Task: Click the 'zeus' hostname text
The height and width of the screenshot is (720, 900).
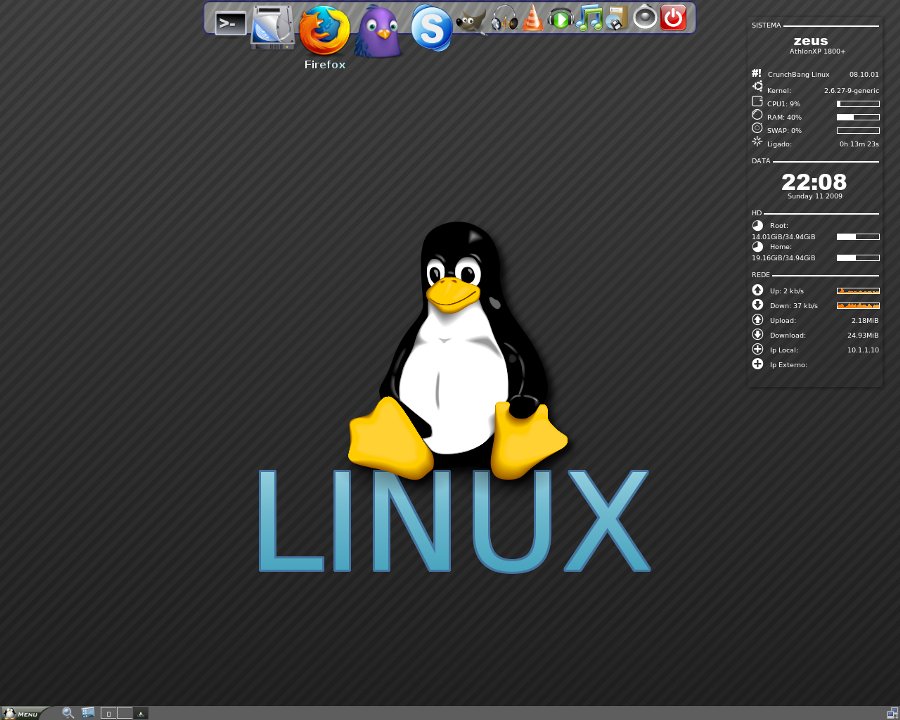Action: click(x=810, y=41)
